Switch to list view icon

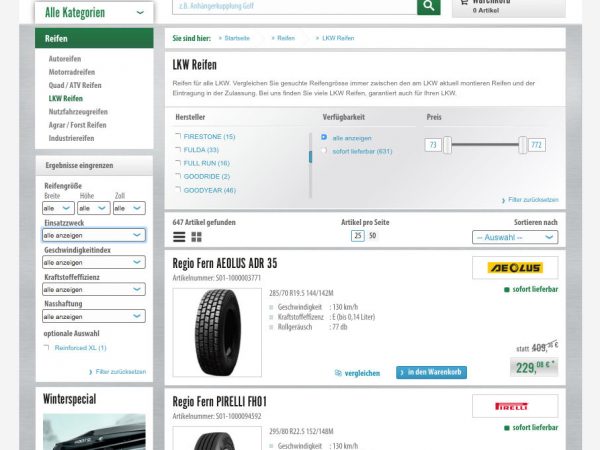pyautogui.click(x=179, y=237)
